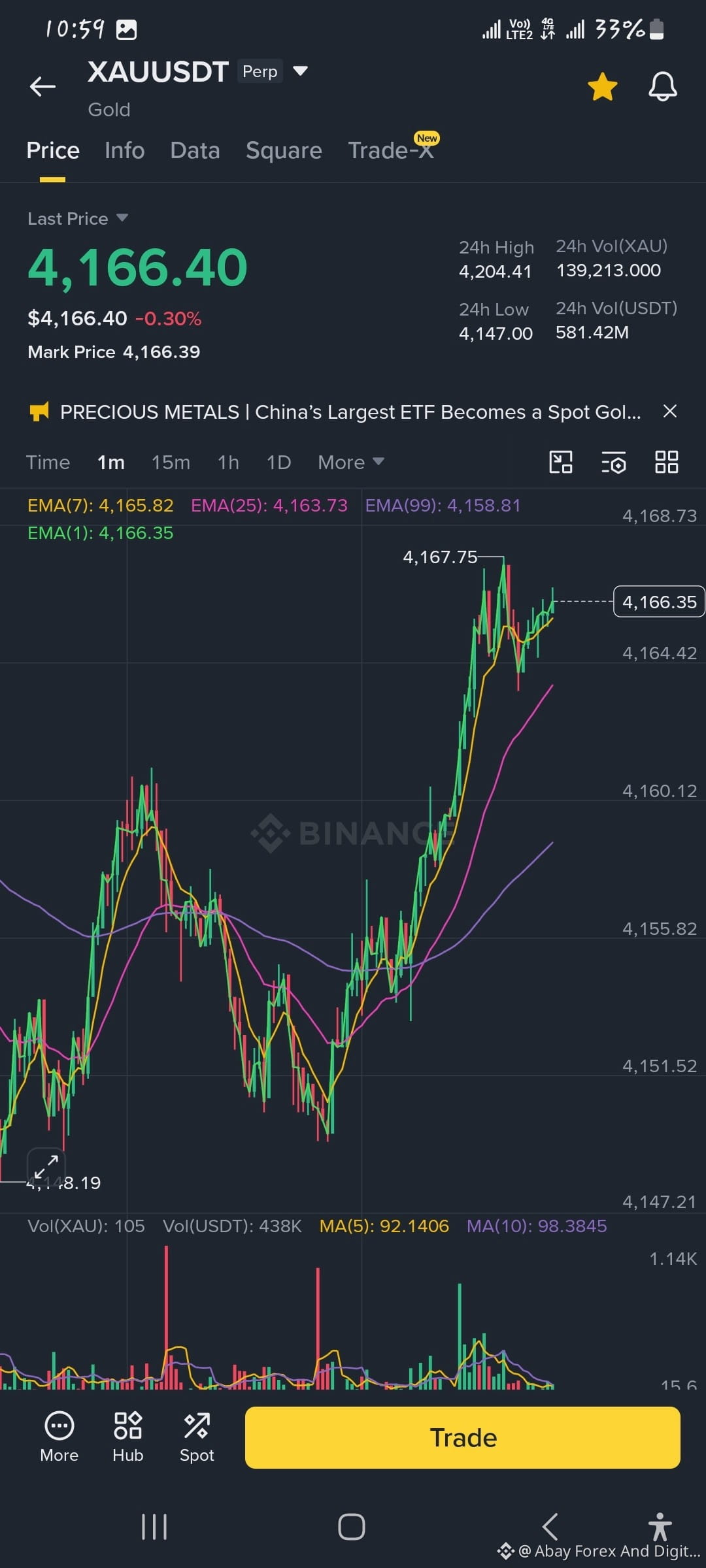
Task: Tap the 4,167.75 high price marker
Action: [440, 557]
